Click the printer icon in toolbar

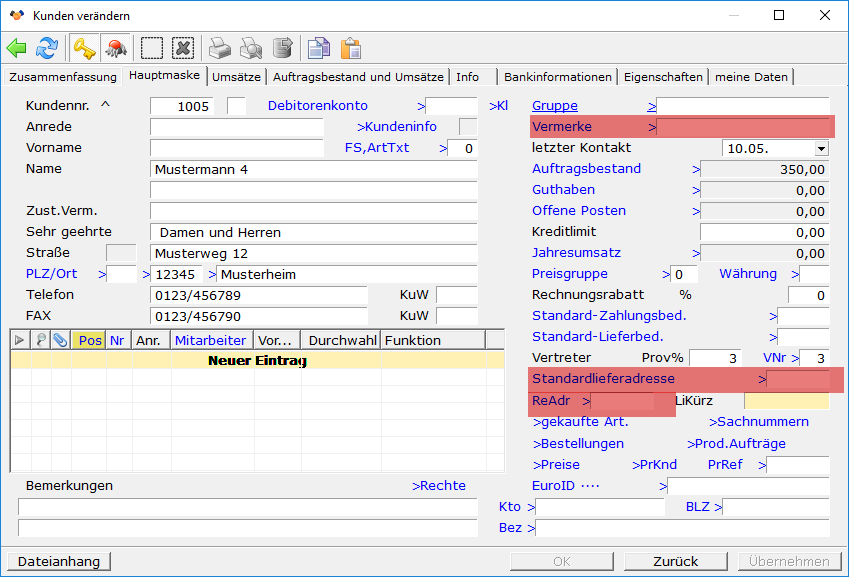click(x=220, y=48)
